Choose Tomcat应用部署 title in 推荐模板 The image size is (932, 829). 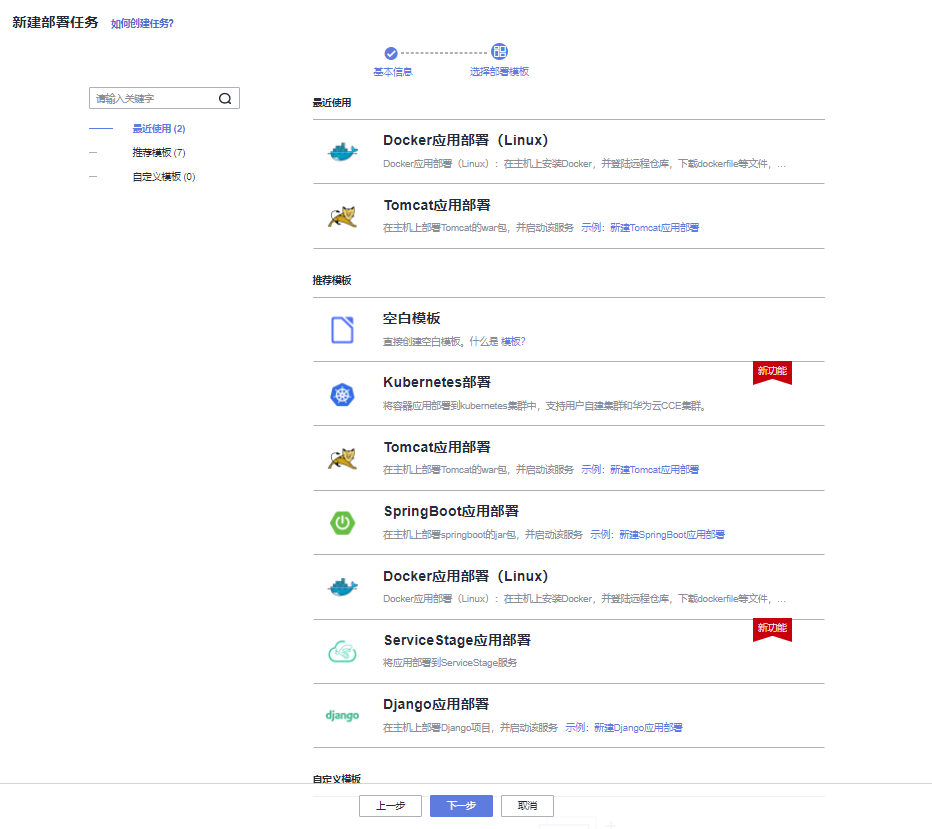tap(437, 447)
